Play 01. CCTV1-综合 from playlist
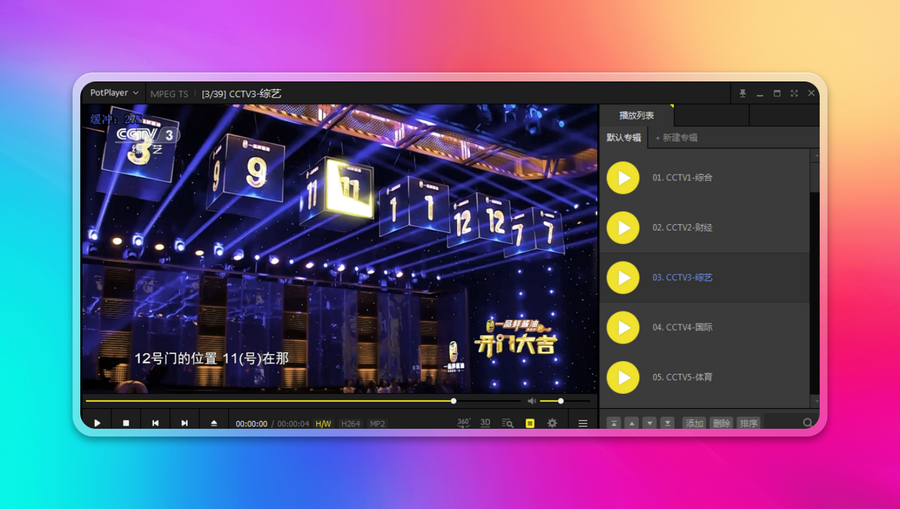 pos(623,178)
